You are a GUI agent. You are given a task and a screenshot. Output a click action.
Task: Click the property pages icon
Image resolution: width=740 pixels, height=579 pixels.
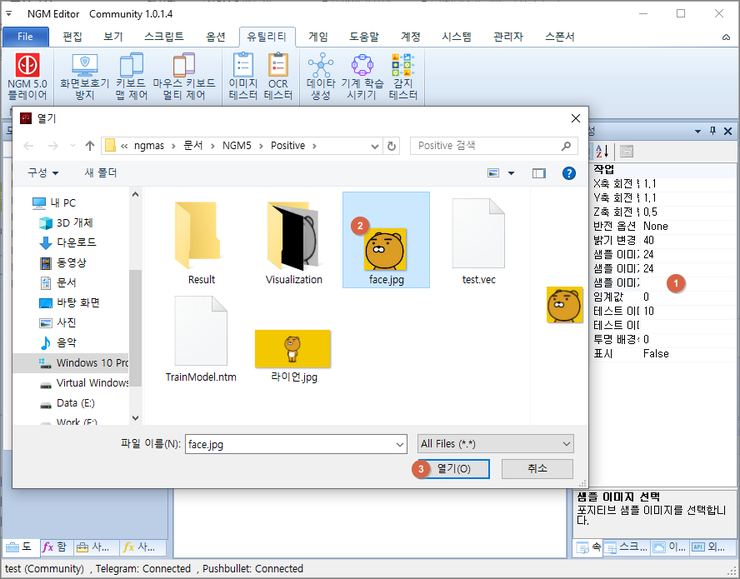(626, 151)
